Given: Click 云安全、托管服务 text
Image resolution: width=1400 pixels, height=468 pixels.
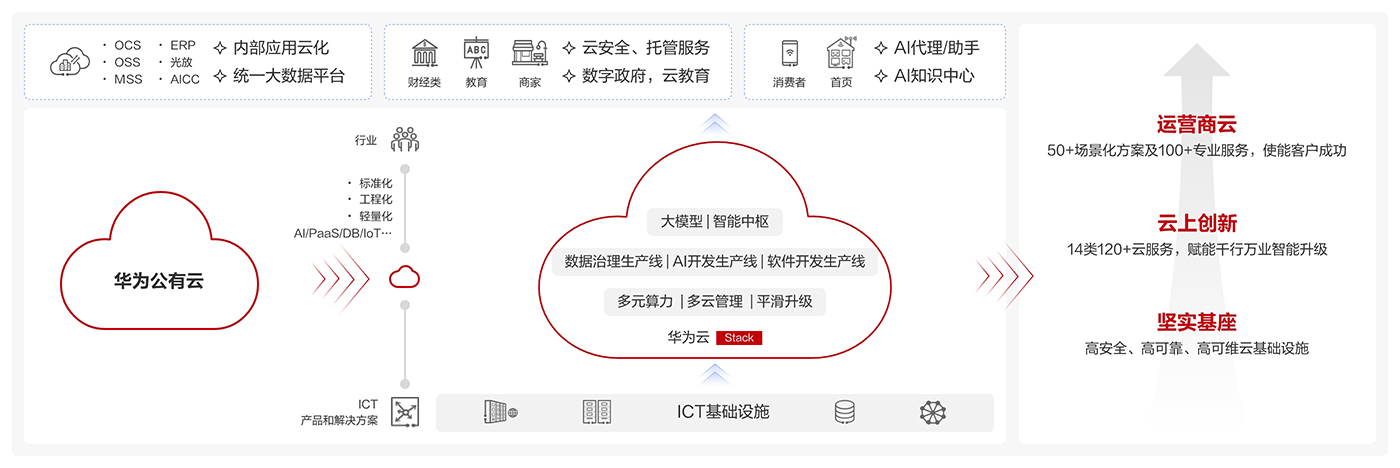Looking at the screenshot, I should click(646, 47).
